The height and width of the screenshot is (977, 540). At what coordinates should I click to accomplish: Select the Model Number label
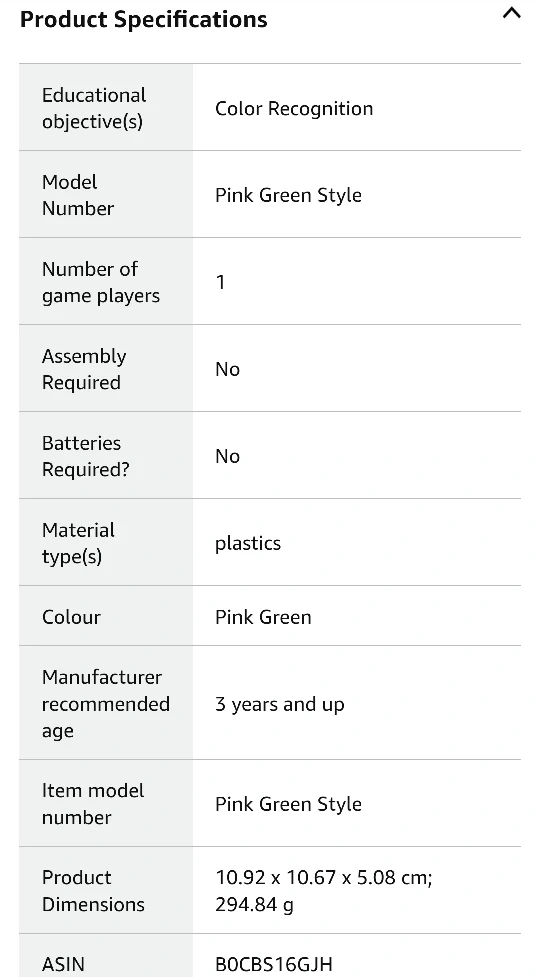[x=78, y=195]
